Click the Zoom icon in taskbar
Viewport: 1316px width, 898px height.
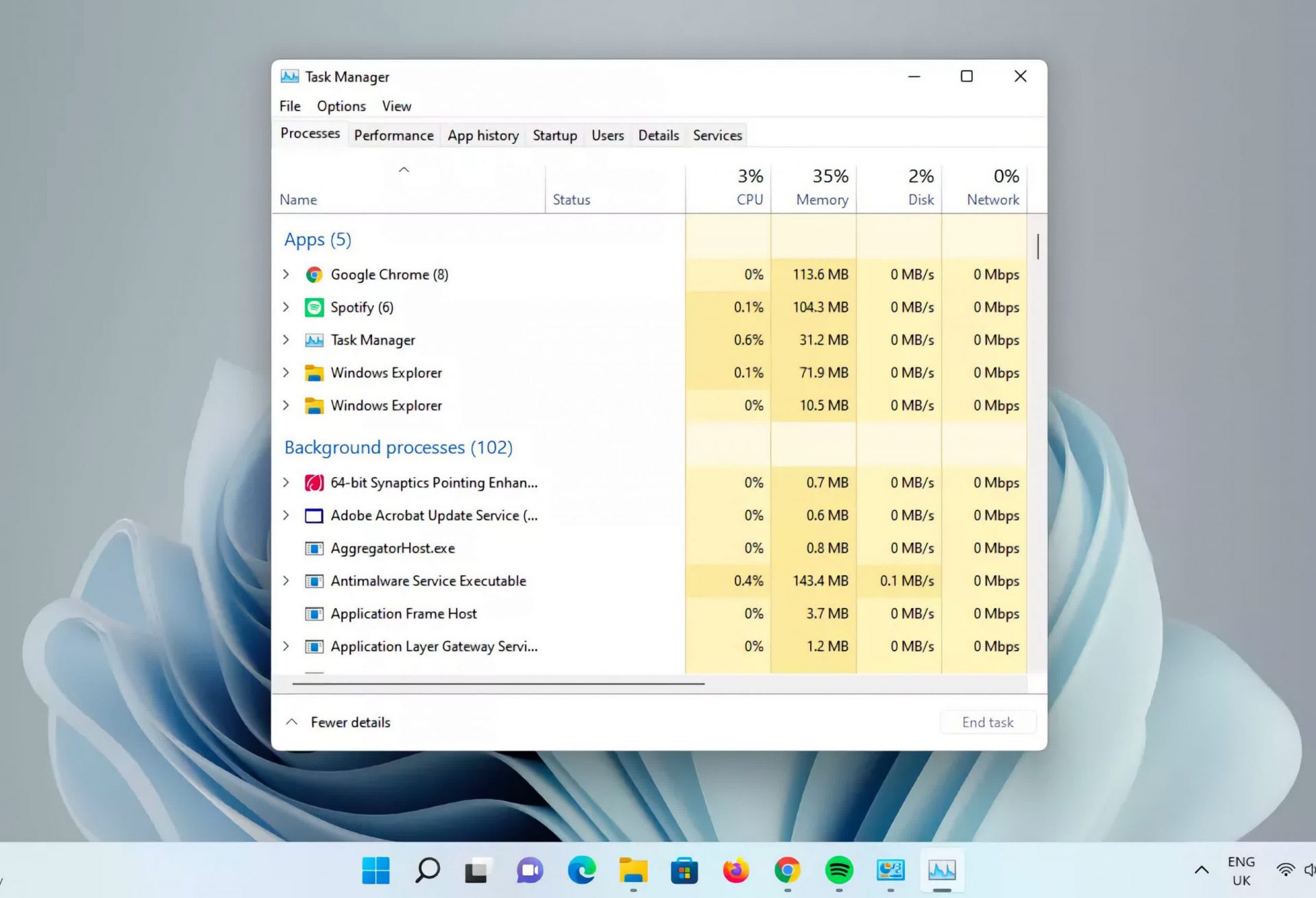(x=530, y=870)
